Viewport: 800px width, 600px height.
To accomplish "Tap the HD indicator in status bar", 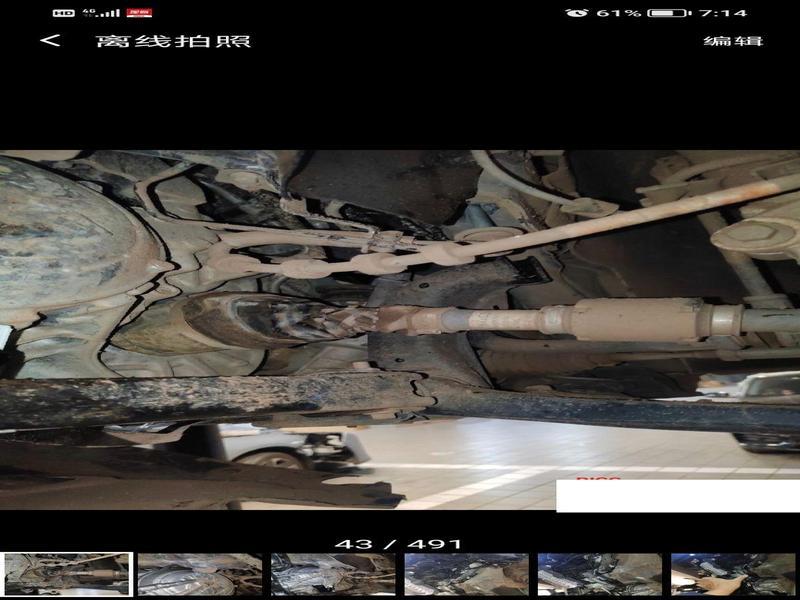I will [62, 13].
